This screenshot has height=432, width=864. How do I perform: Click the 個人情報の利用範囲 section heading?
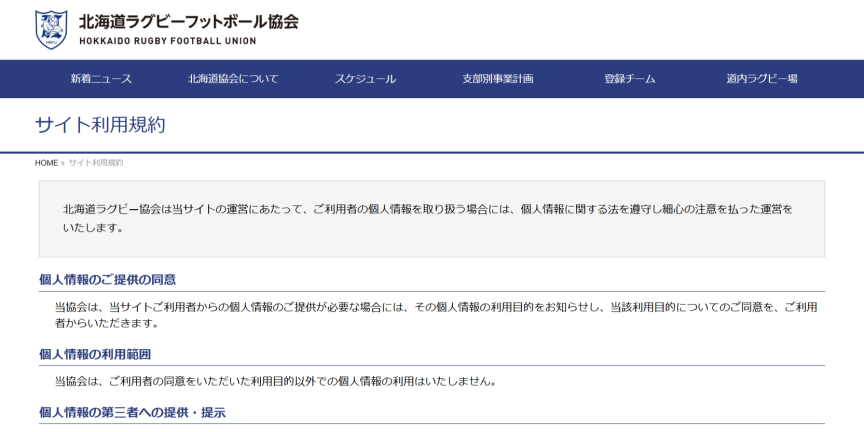point(94,354)
